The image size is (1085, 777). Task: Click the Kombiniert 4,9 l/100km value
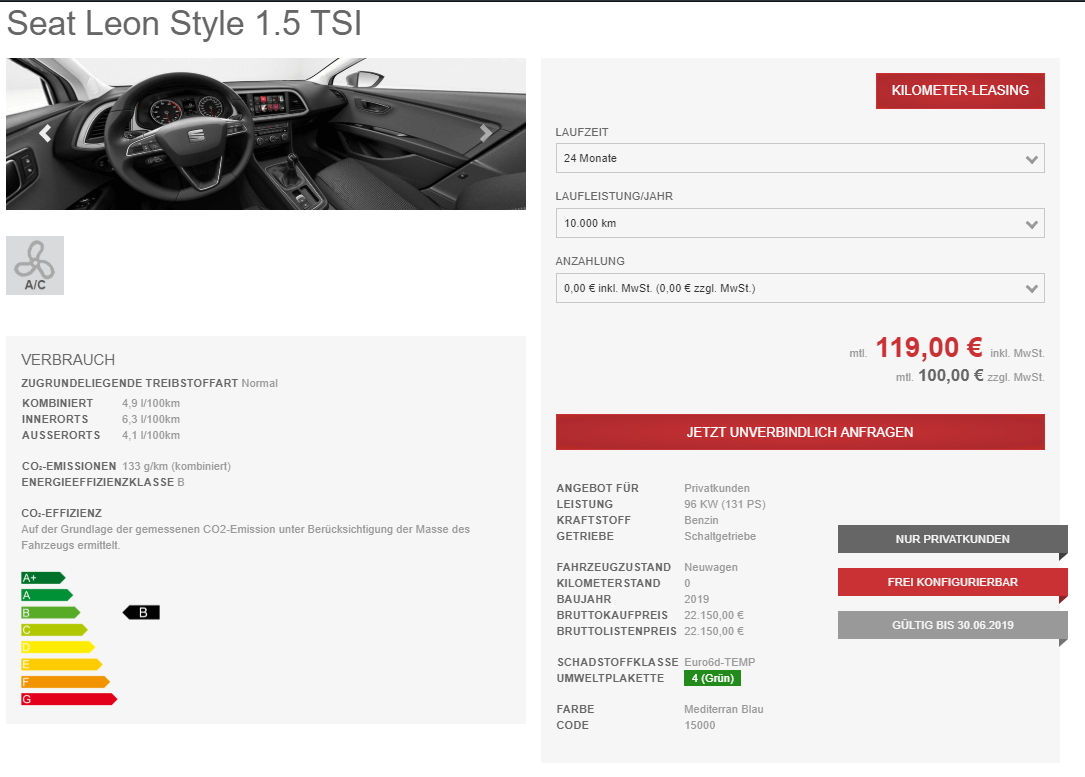(x=151, y=403)
